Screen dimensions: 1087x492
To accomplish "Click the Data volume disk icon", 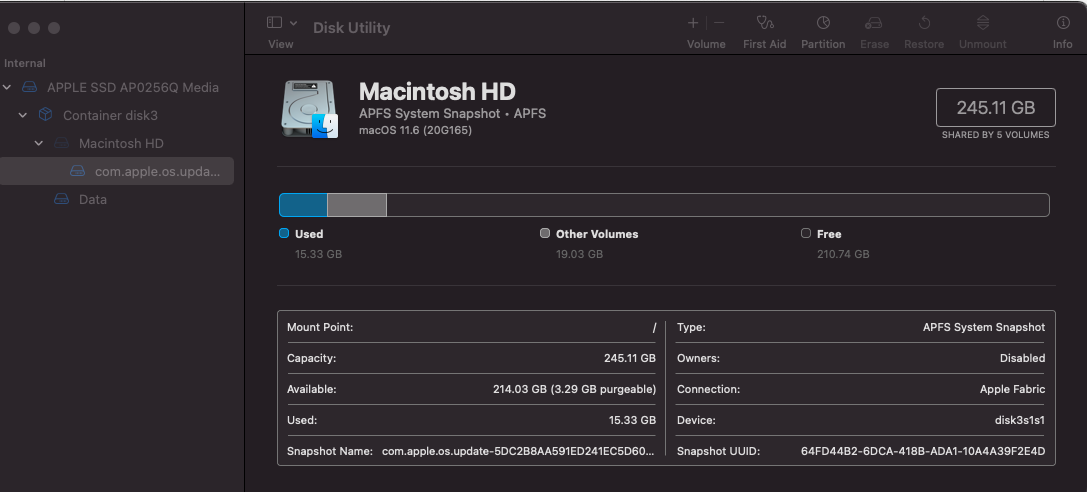I will [x=62, y=199].
